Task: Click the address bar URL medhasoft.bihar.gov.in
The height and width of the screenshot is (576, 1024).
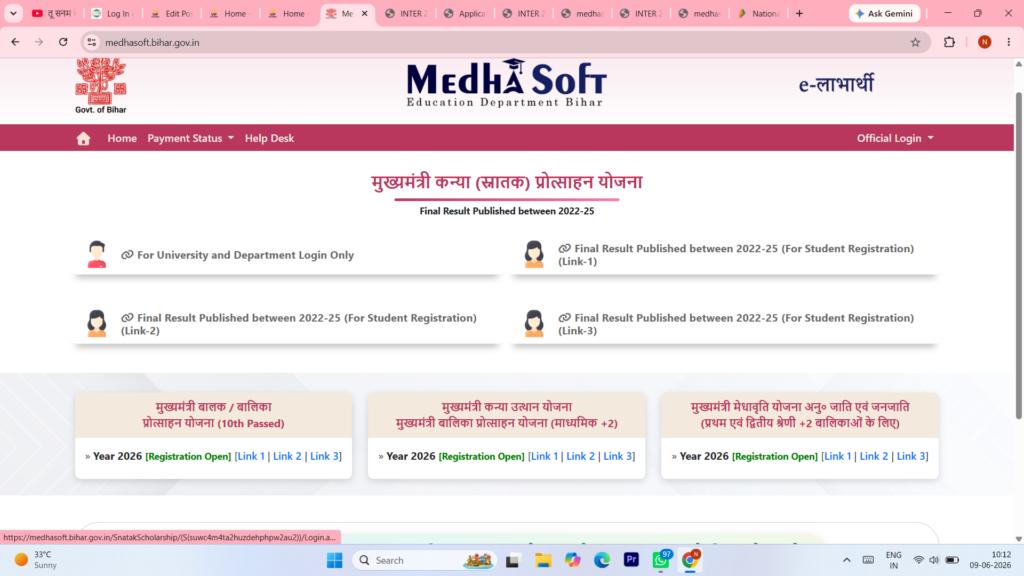Action: [152, 42]
